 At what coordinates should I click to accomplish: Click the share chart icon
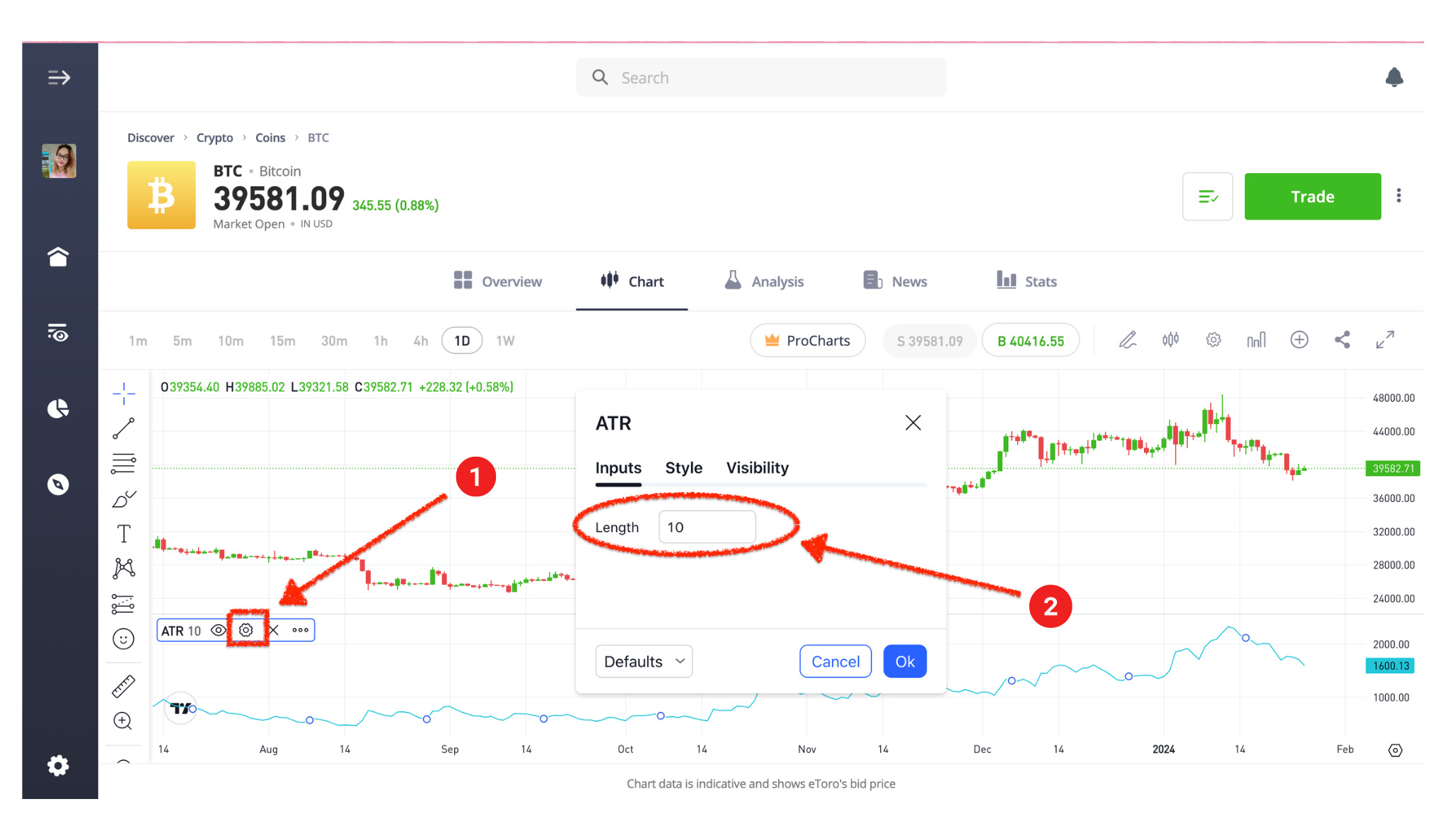point(1343,339)
